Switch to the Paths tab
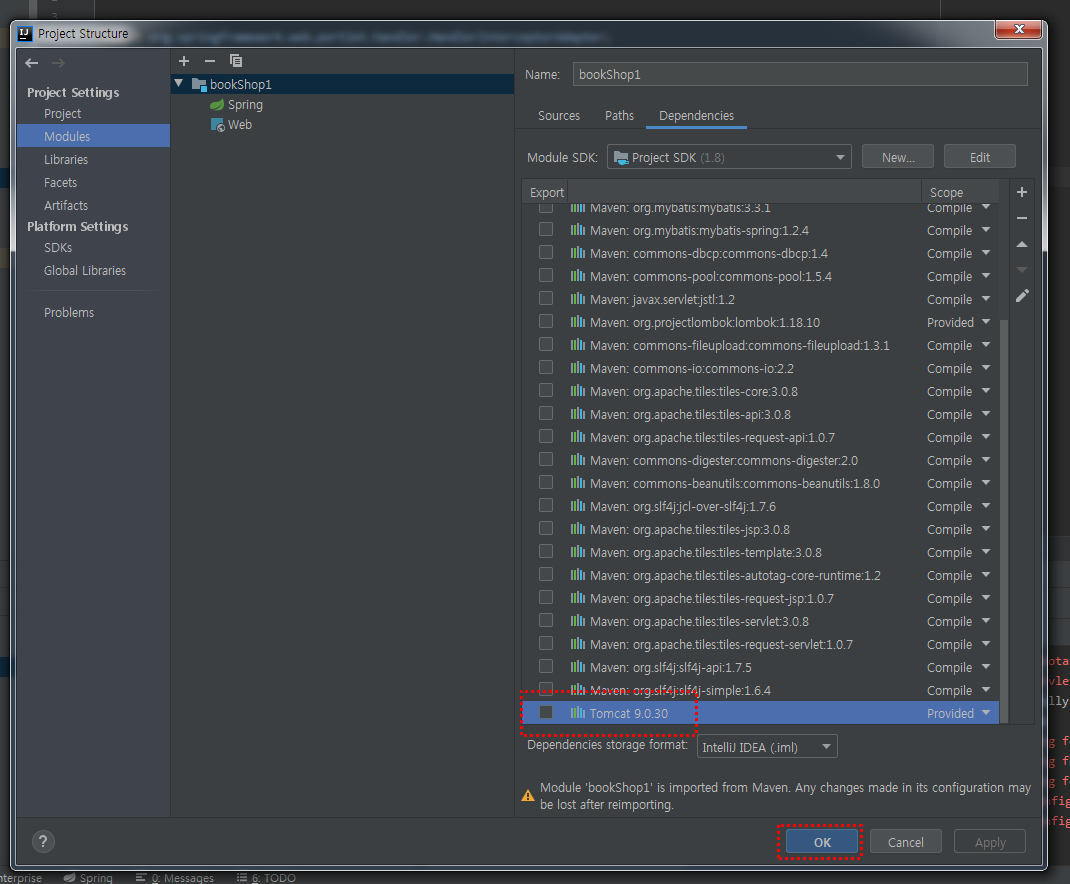The image size is (1070, 884). click(x=619, y=115)
